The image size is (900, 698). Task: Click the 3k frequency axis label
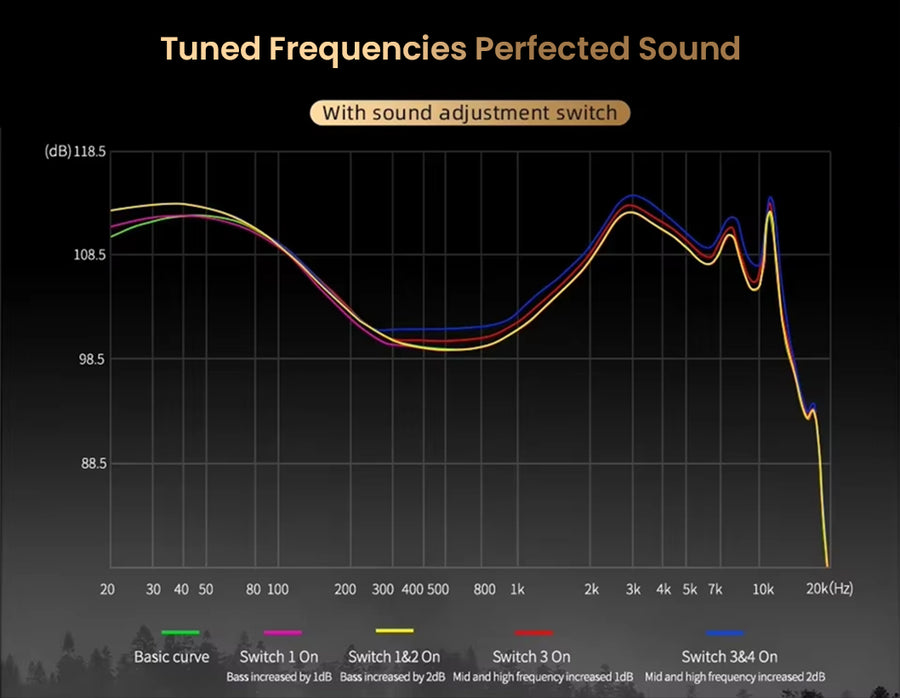633,589
